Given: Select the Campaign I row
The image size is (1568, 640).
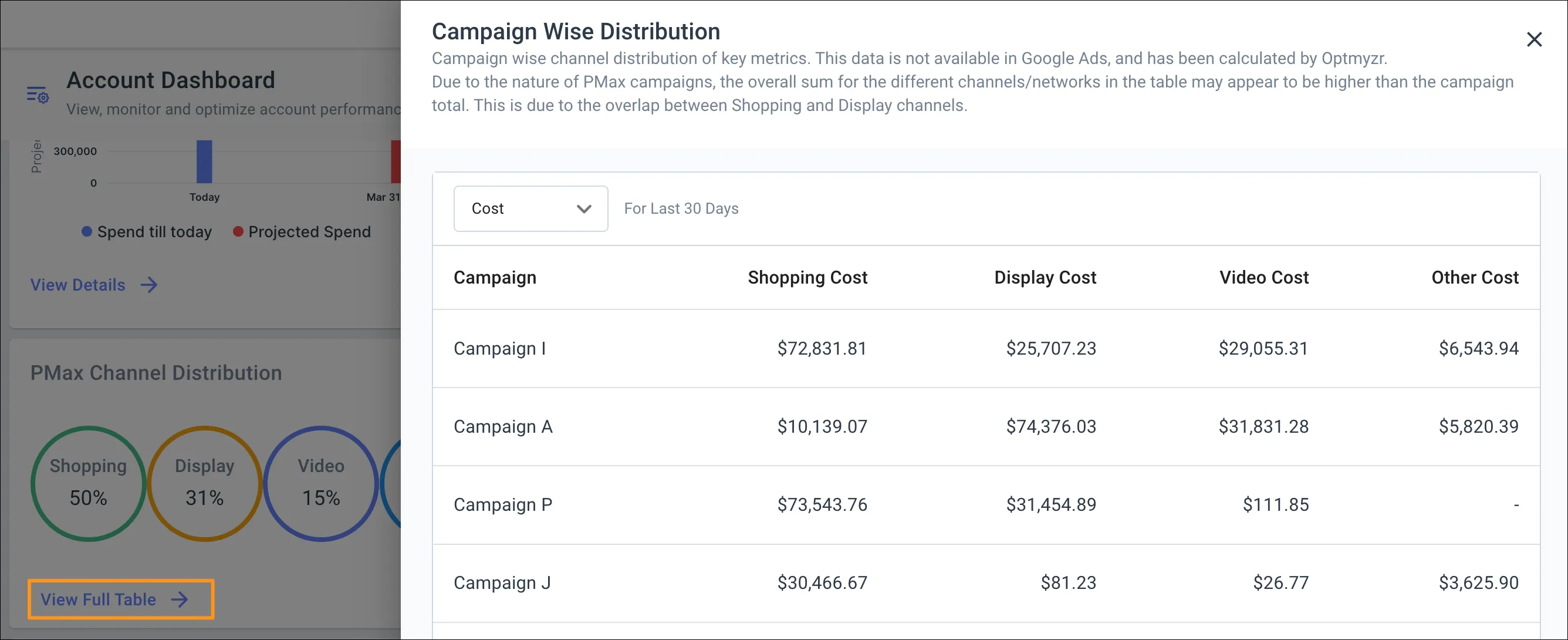Looking at the screenshot, I should [499, 348].
